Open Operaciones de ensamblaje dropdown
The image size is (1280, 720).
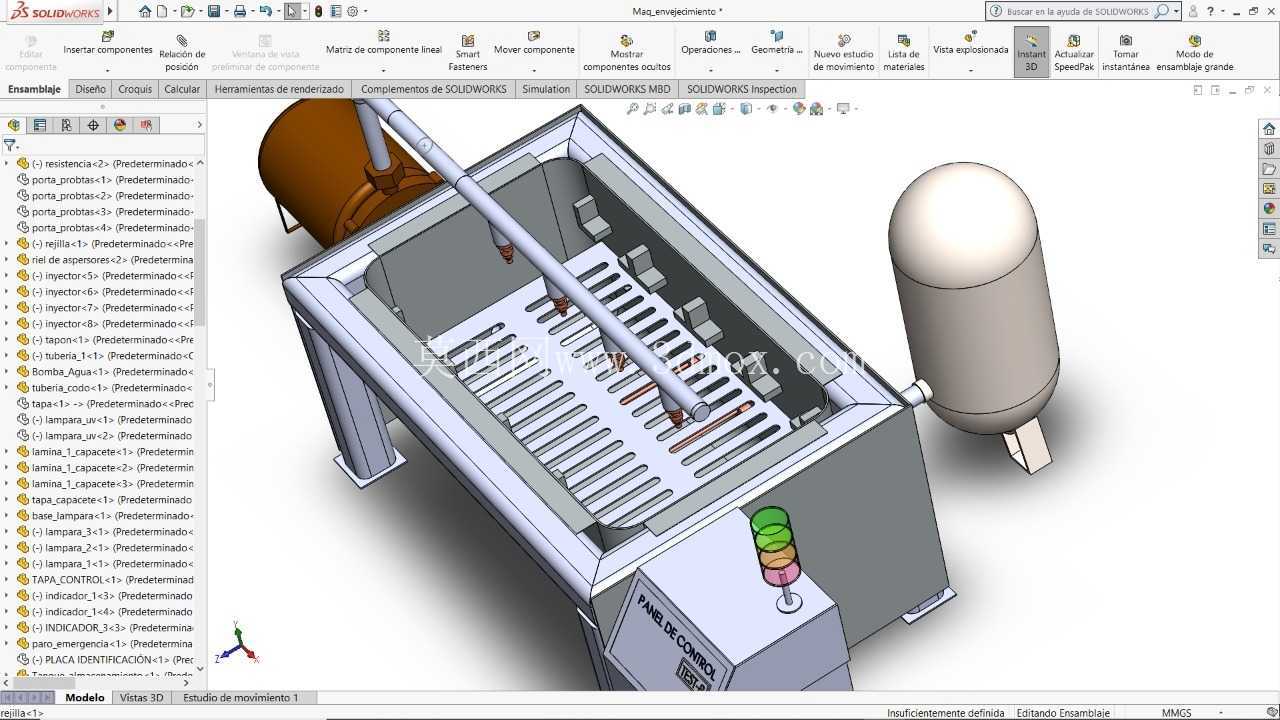[x=711, y=71]
